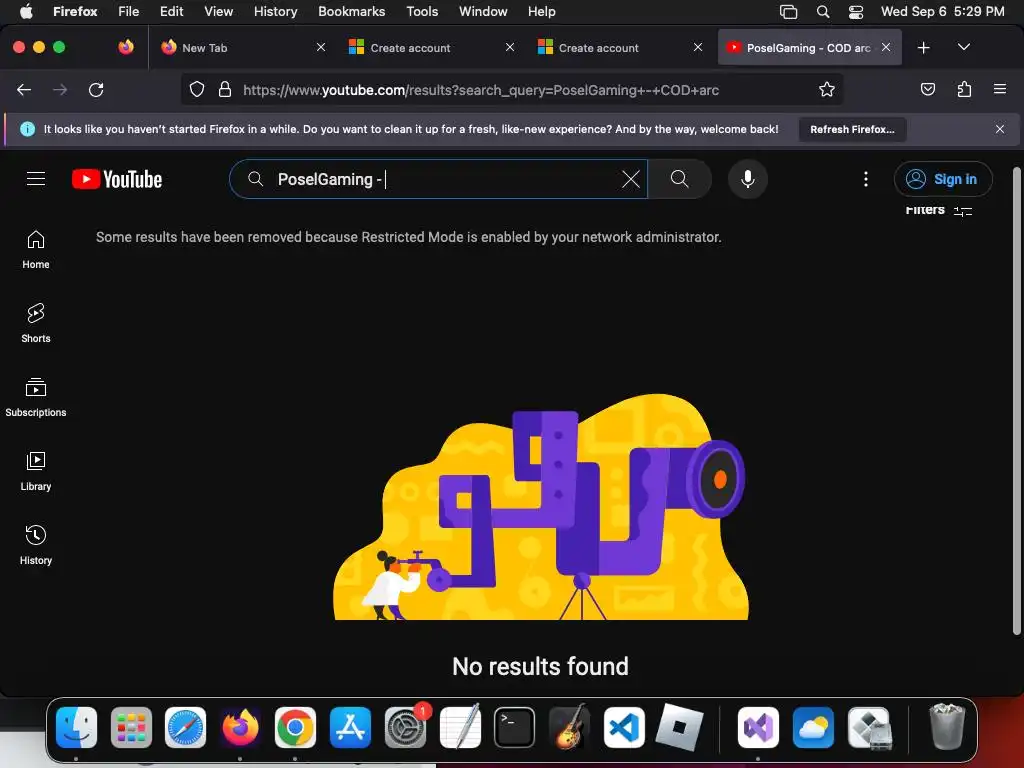Screen dimensions: 1024x768
Task: Dismiss the Firefox notification bar
Action: point(1000,129)
